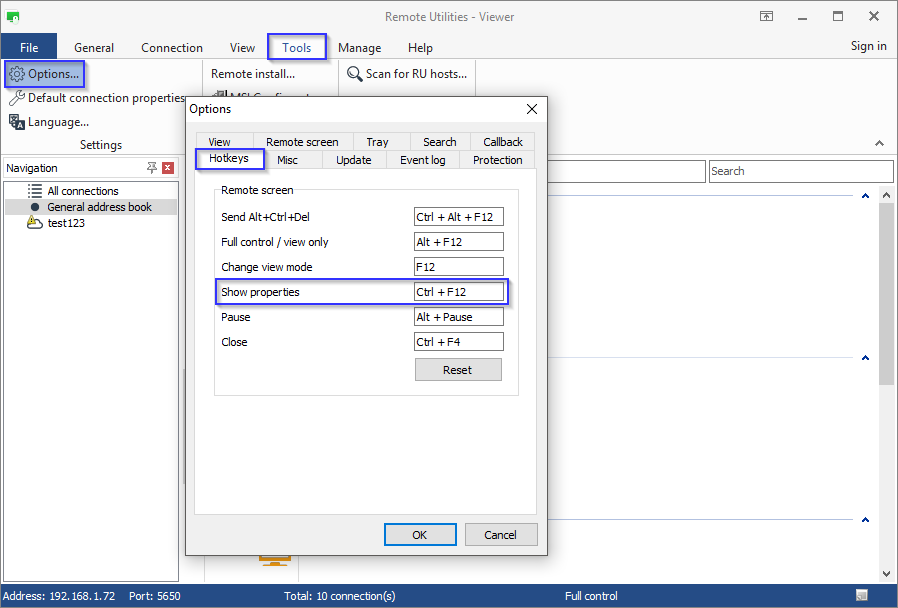This screenshot has height=608, width=898.
Task: Collapse the first connection group chevron
Action: (x=865, y=196)
